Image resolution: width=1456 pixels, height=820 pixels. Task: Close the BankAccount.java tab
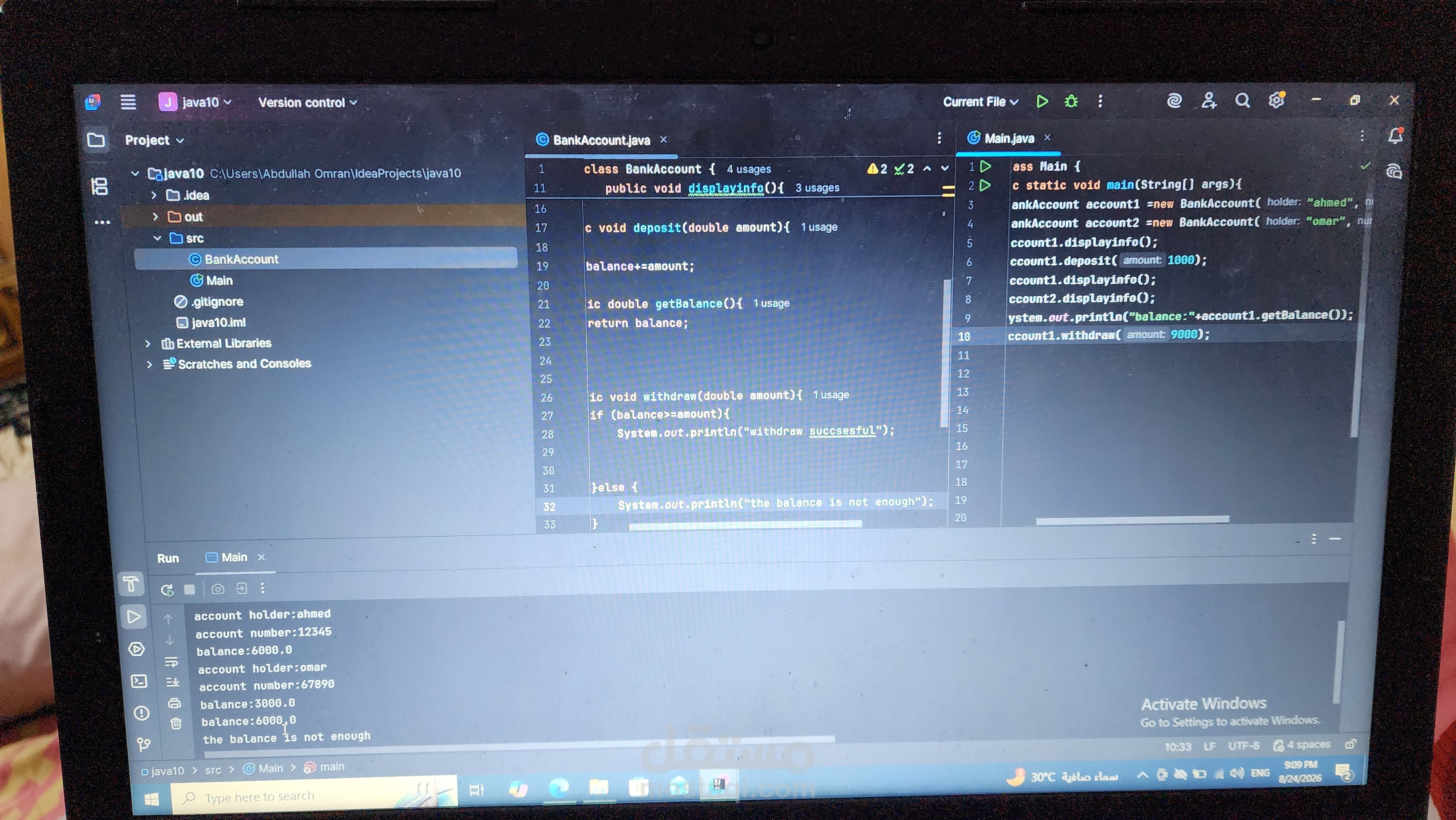(x=664, y=139)
